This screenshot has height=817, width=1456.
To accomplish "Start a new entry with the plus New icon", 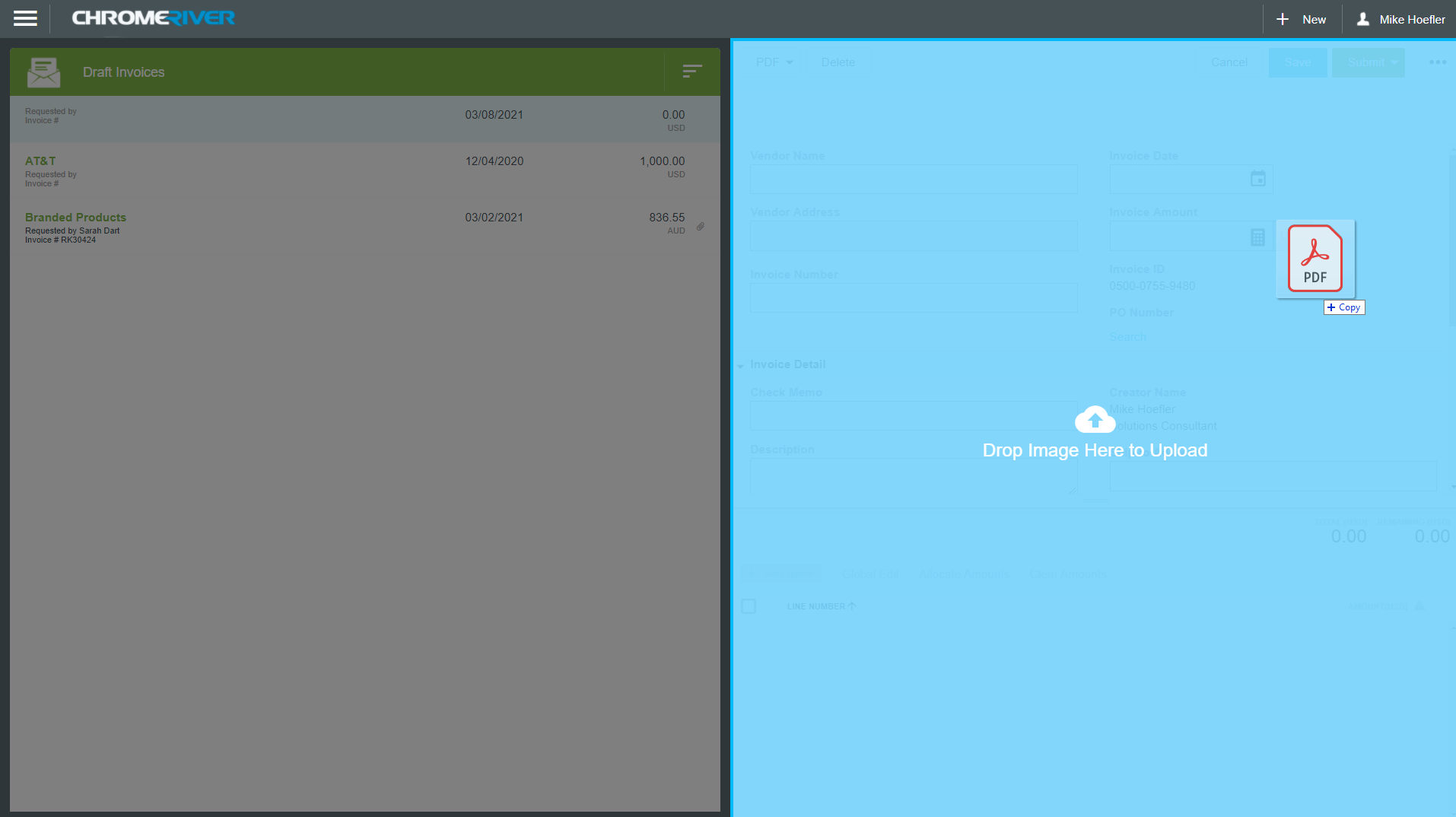I will pyautogui.click(x=1281, y=18).
